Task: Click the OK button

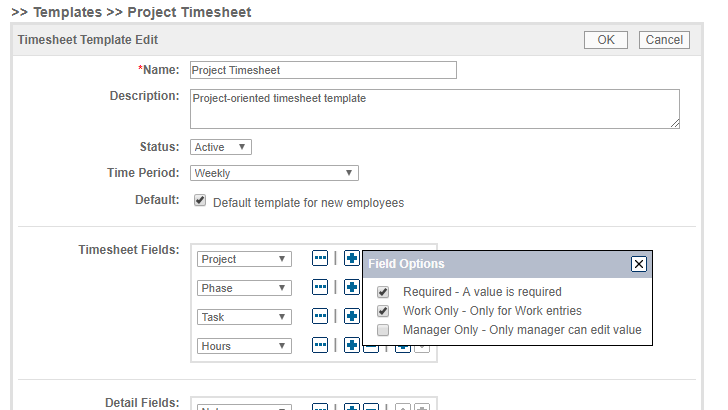Action: (605, 40)
